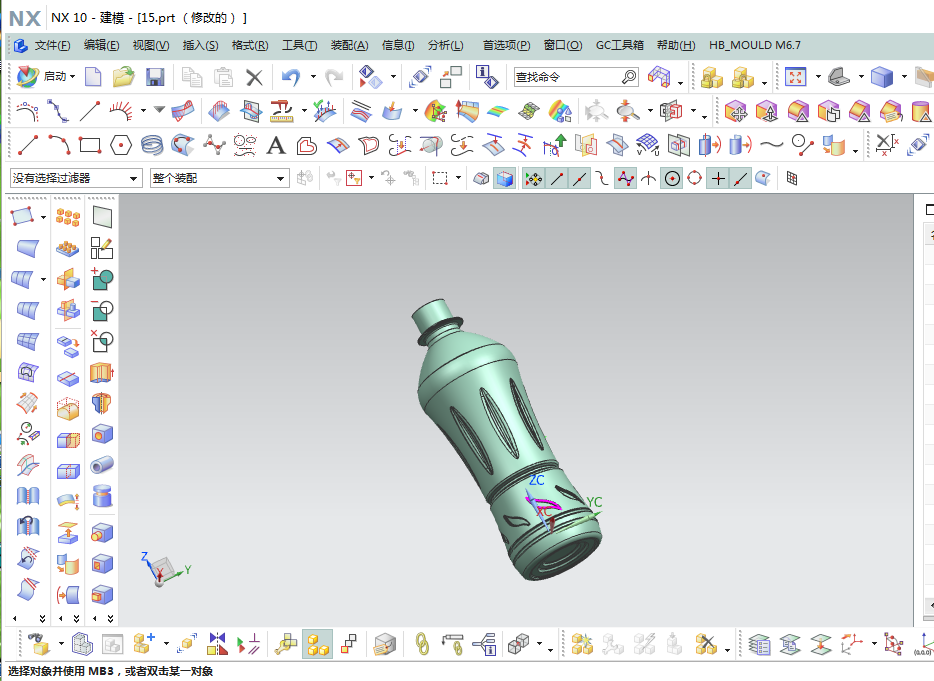This screenshot has height=681, width=934.
Task: Open the 没有选择过滤器 selection filter dropdown
Action: [76, 178]
